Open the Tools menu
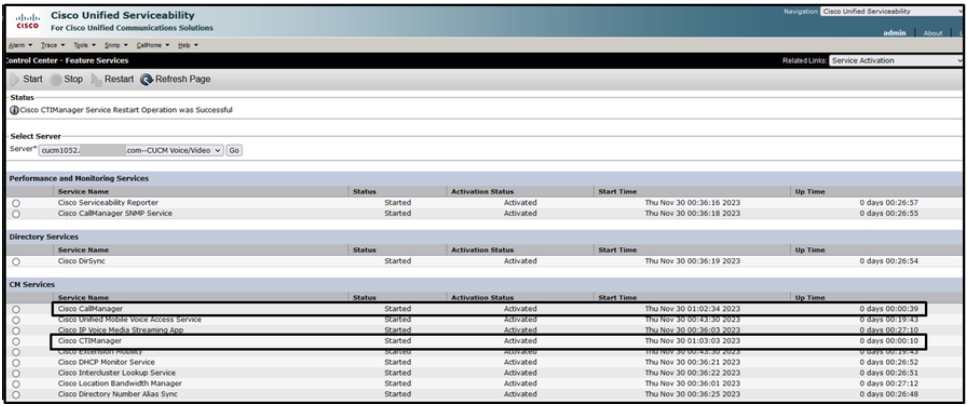This screenshot has width=968, height=407. point(85,45)
